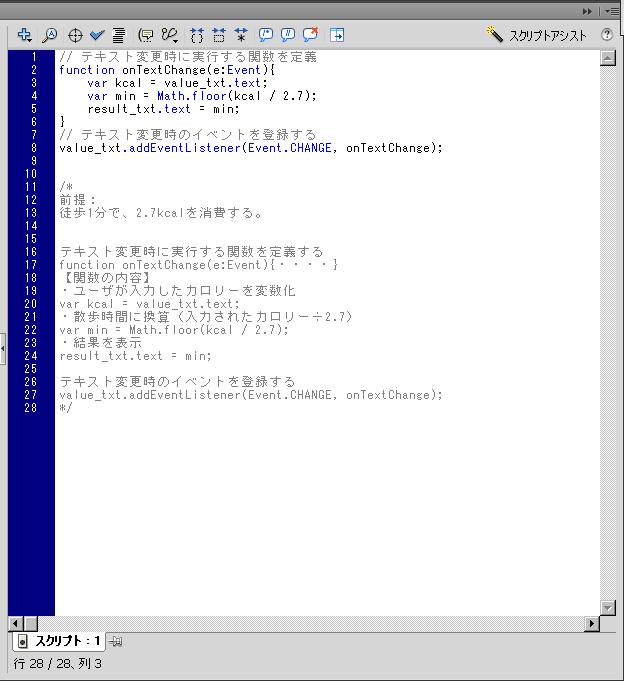Click the Add new item plus icon
The image size is (624, 681).
[24, 35]
